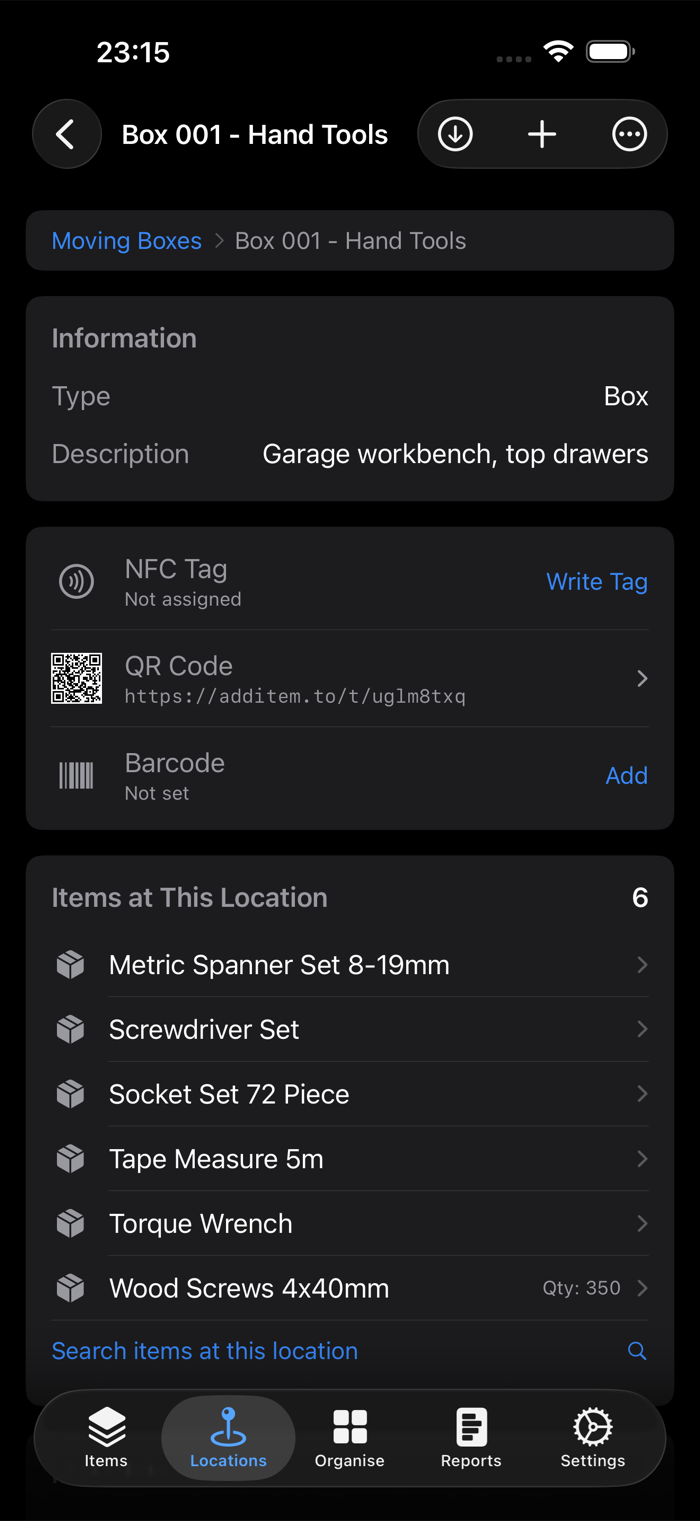Open the Settings tab

(x=593, y=1438)
